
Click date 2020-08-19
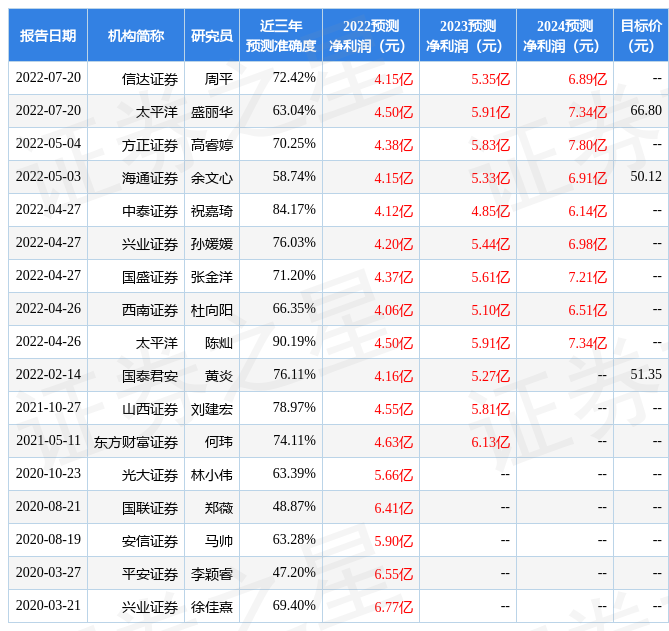(48, 540)
